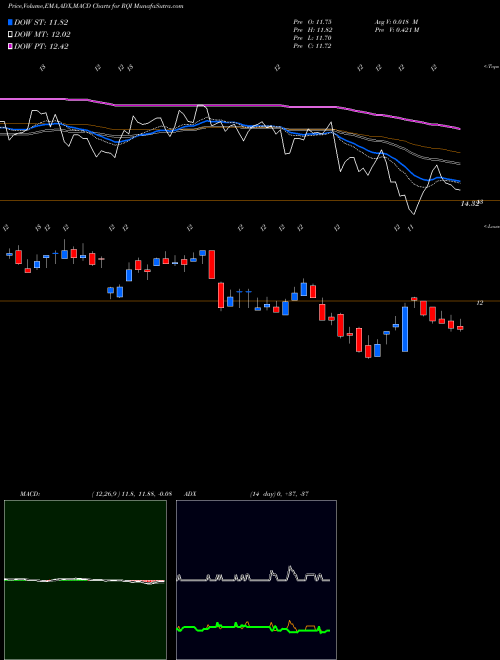Screen dimensions: 500x660
Task: Click the Pre O: 11.73 value
Action: tap(313, 22)
